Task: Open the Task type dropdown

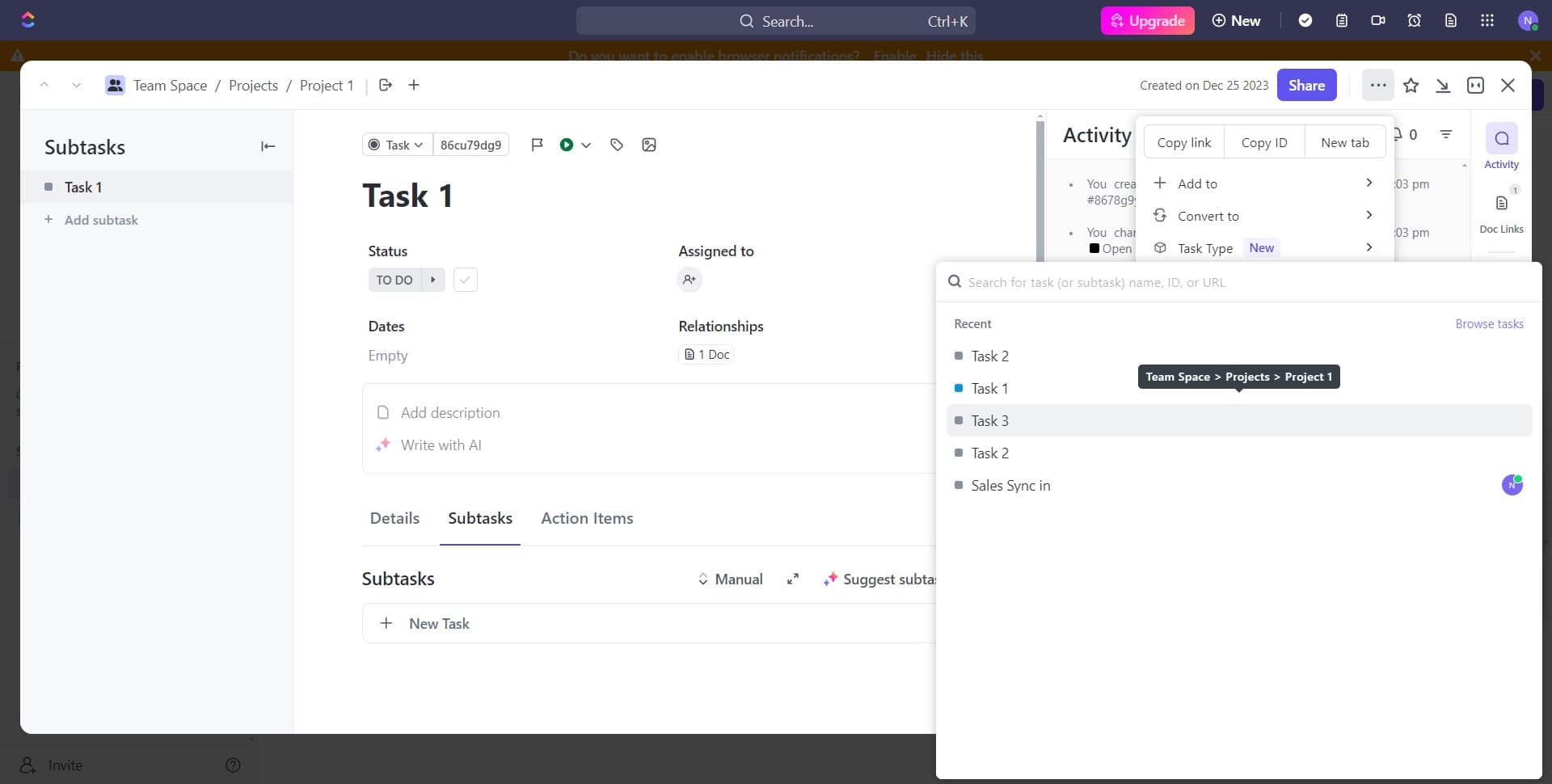Action: pos(397,145)
